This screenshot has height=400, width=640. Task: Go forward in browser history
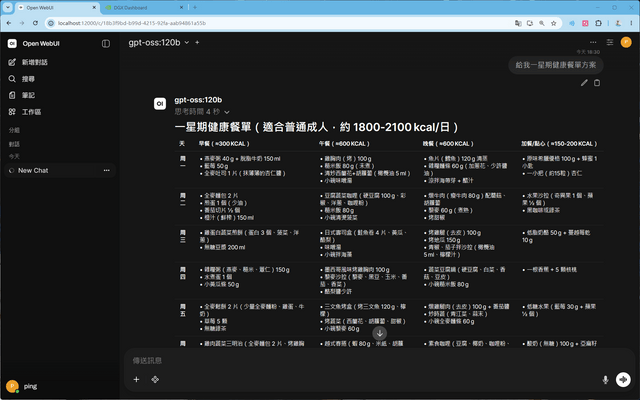coord(22,23)
